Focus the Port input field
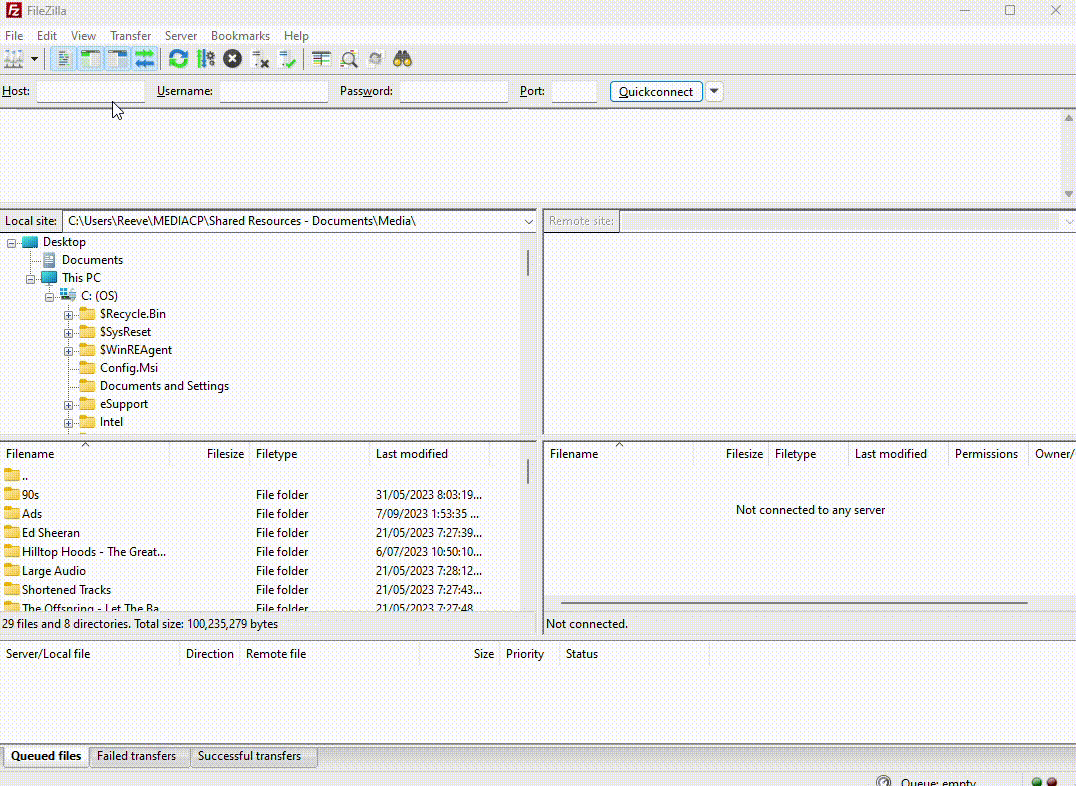This screenshot has width=1076, height=786. click(574, 91)
